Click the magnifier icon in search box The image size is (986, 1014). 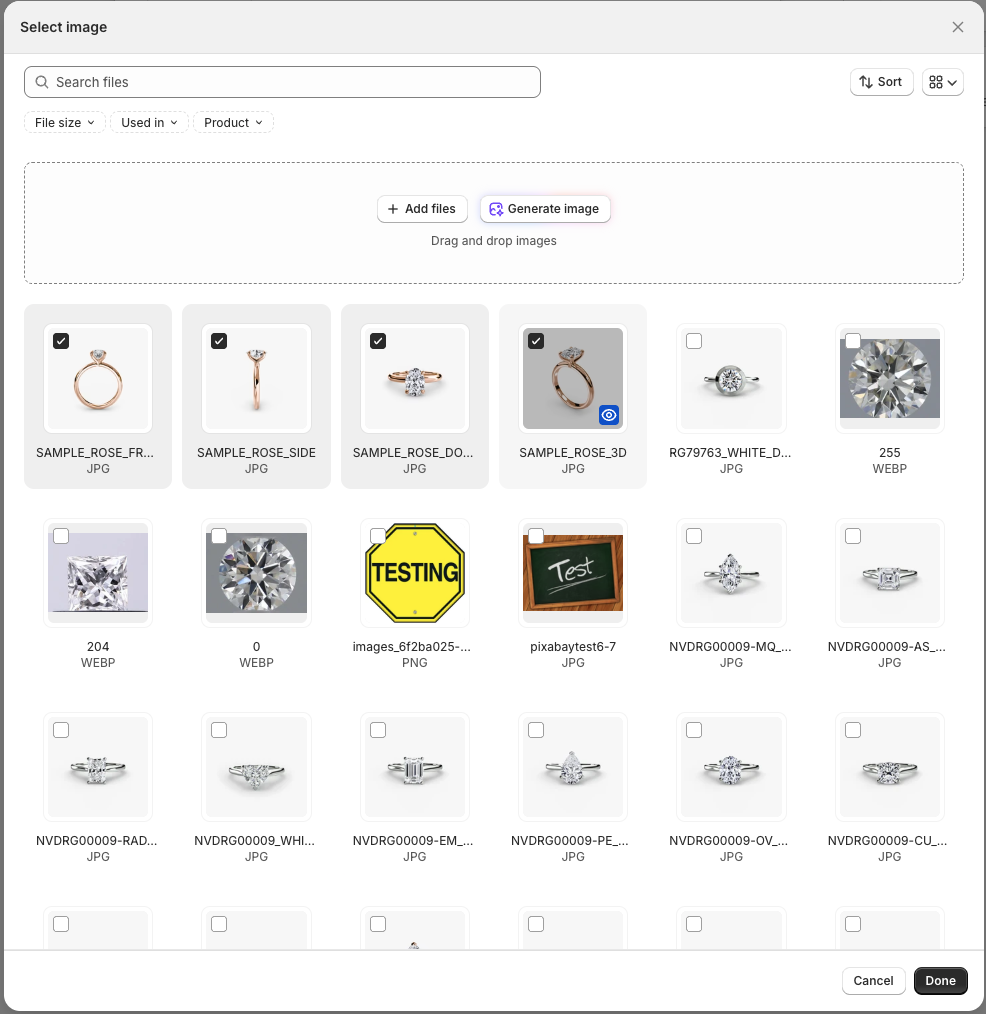click(x=42, y=82)
